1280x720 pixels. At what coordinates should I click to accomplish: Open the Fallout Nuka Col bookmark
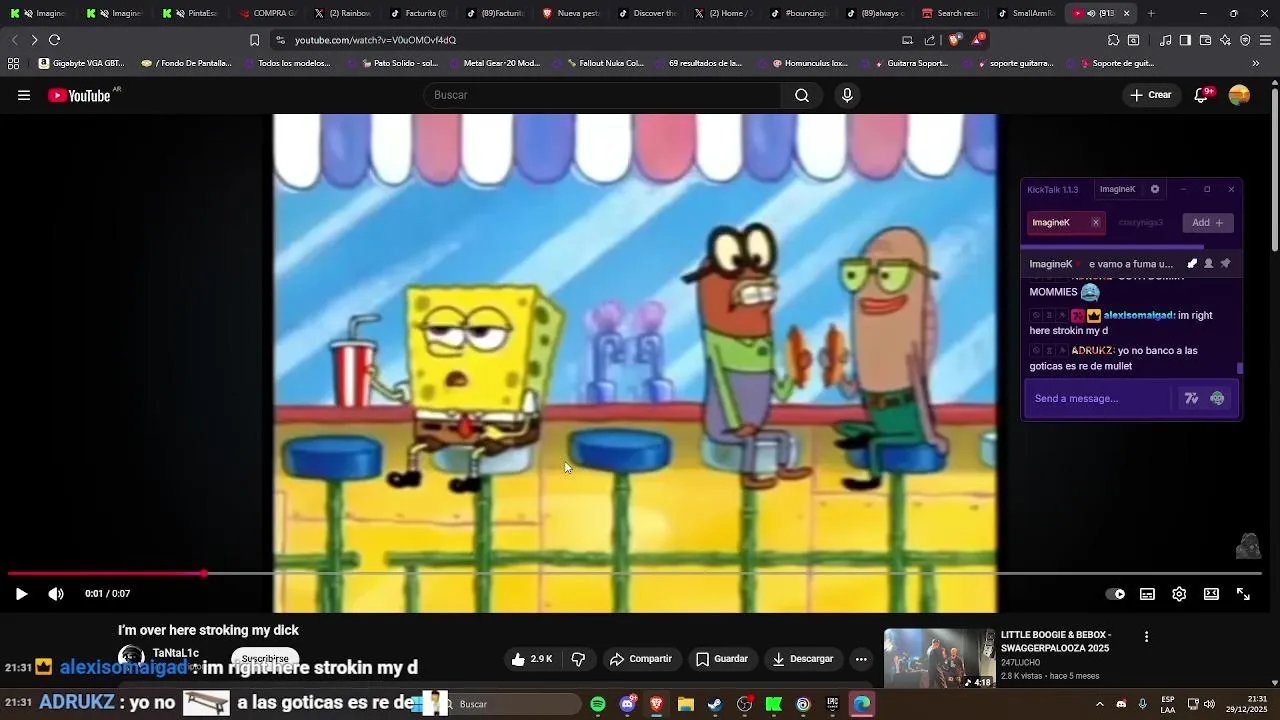pyautogui.click(x=605, y=63)
